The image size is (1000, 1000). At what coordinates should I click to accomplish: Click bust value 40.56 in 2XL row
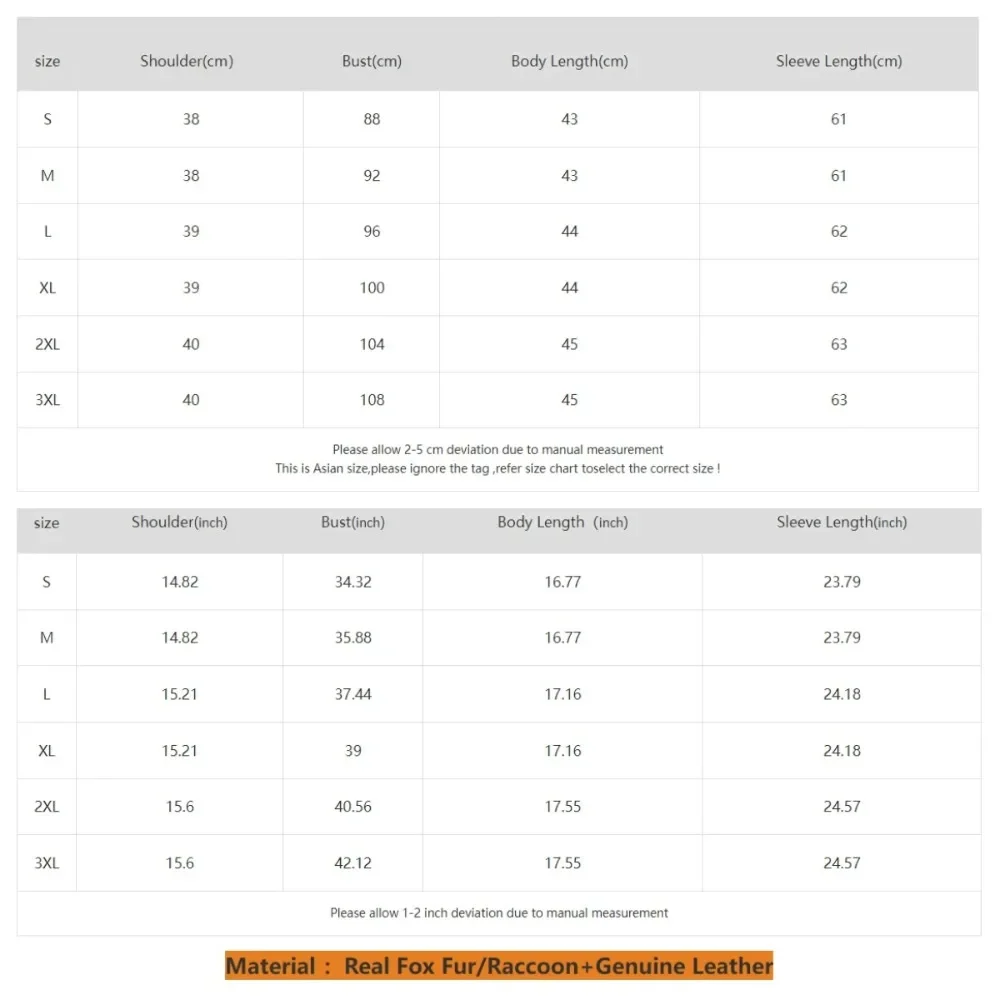point(353,807)
